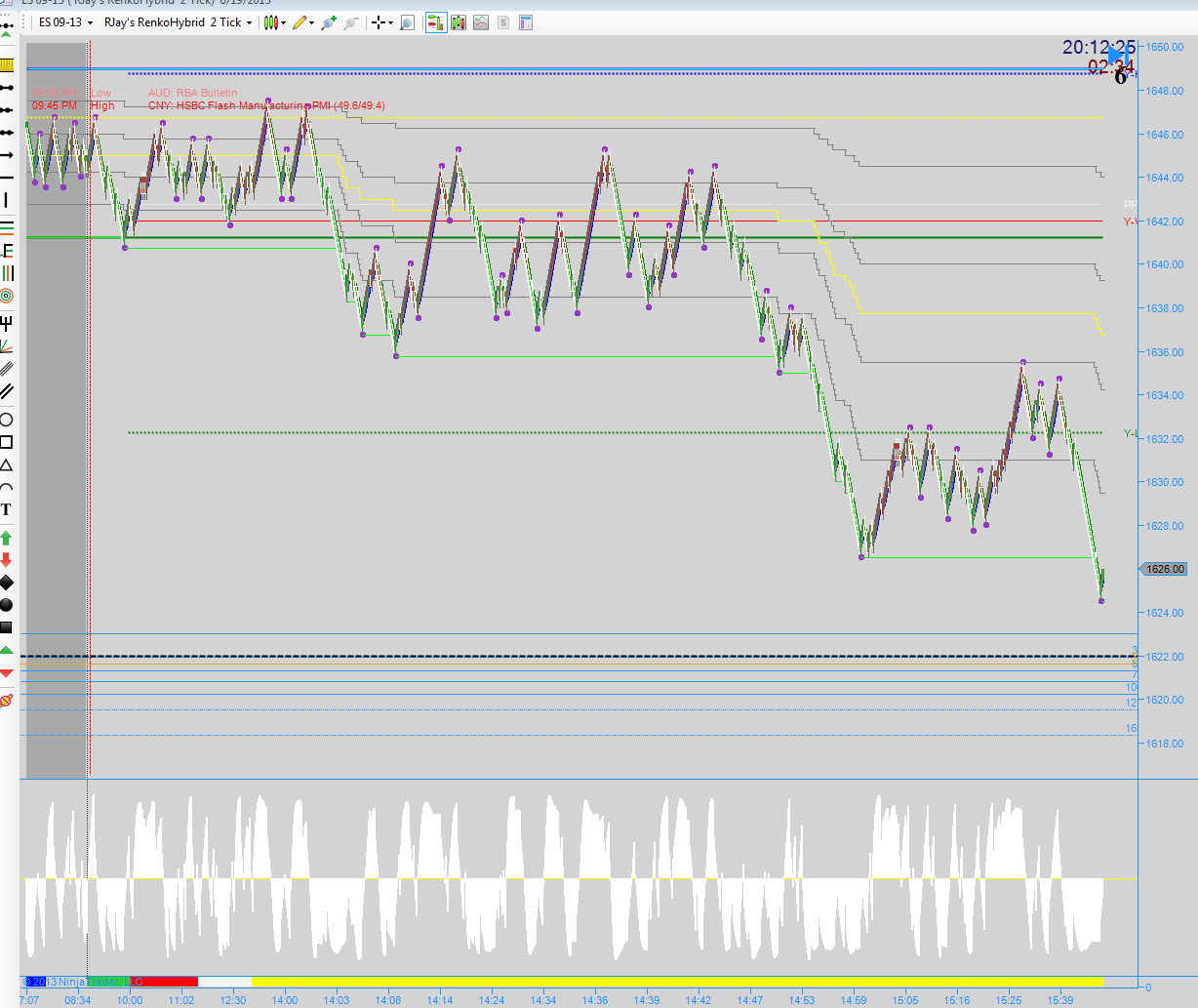Screen dimensions: 1198x1008
Task: Select the green triangle up marker tool
Action: click(7, 651)
